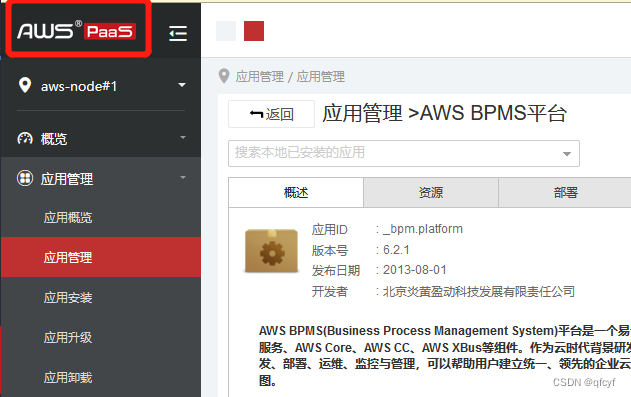Click the 返回 back button

point(271,114)
